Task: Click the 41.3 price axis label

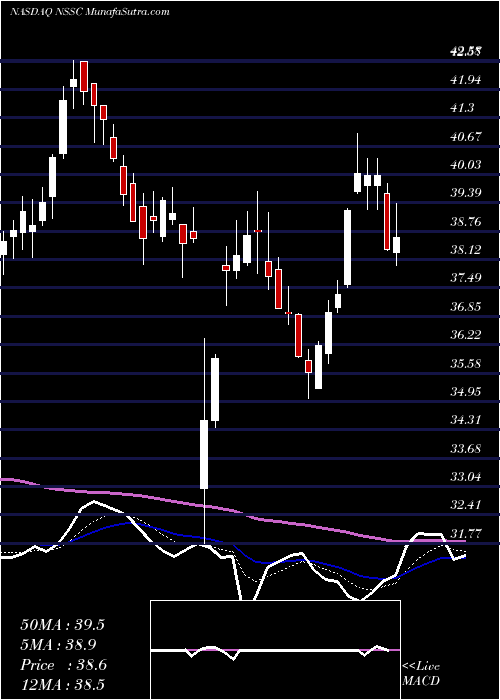Action: pyautogui.click(x=462, y=108)
